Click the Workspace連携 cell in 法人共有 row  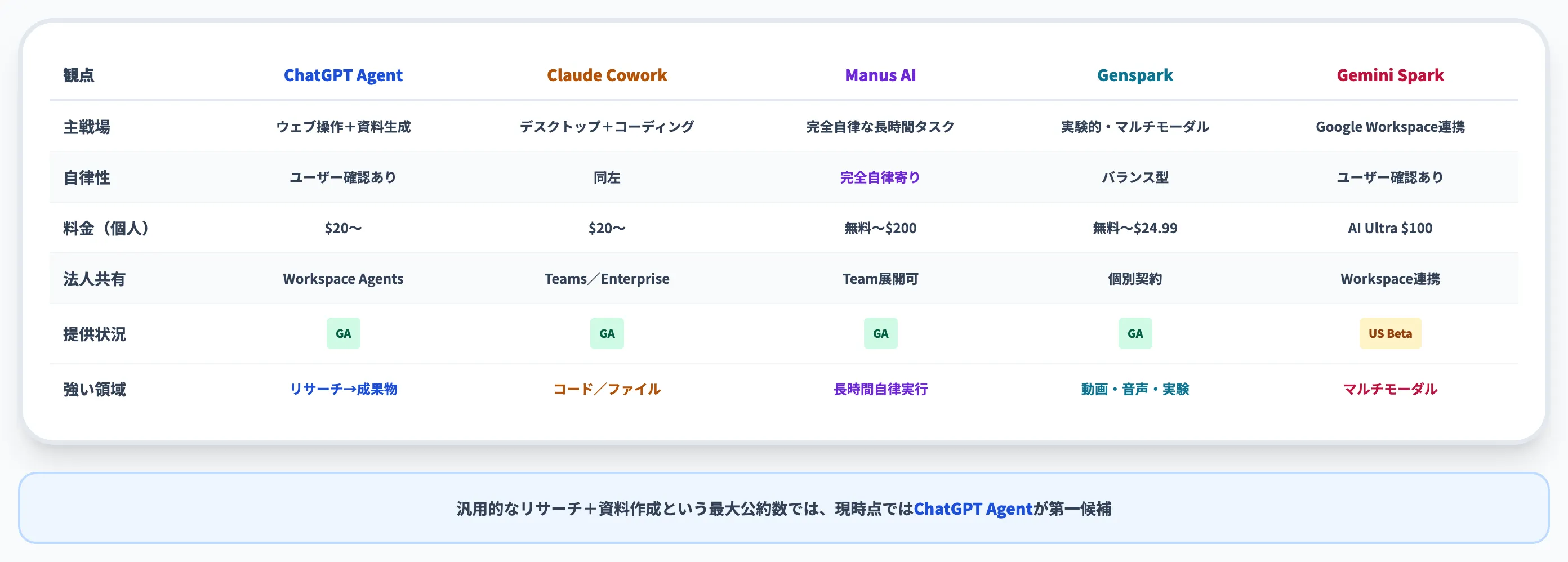(x=1390, y=279)
